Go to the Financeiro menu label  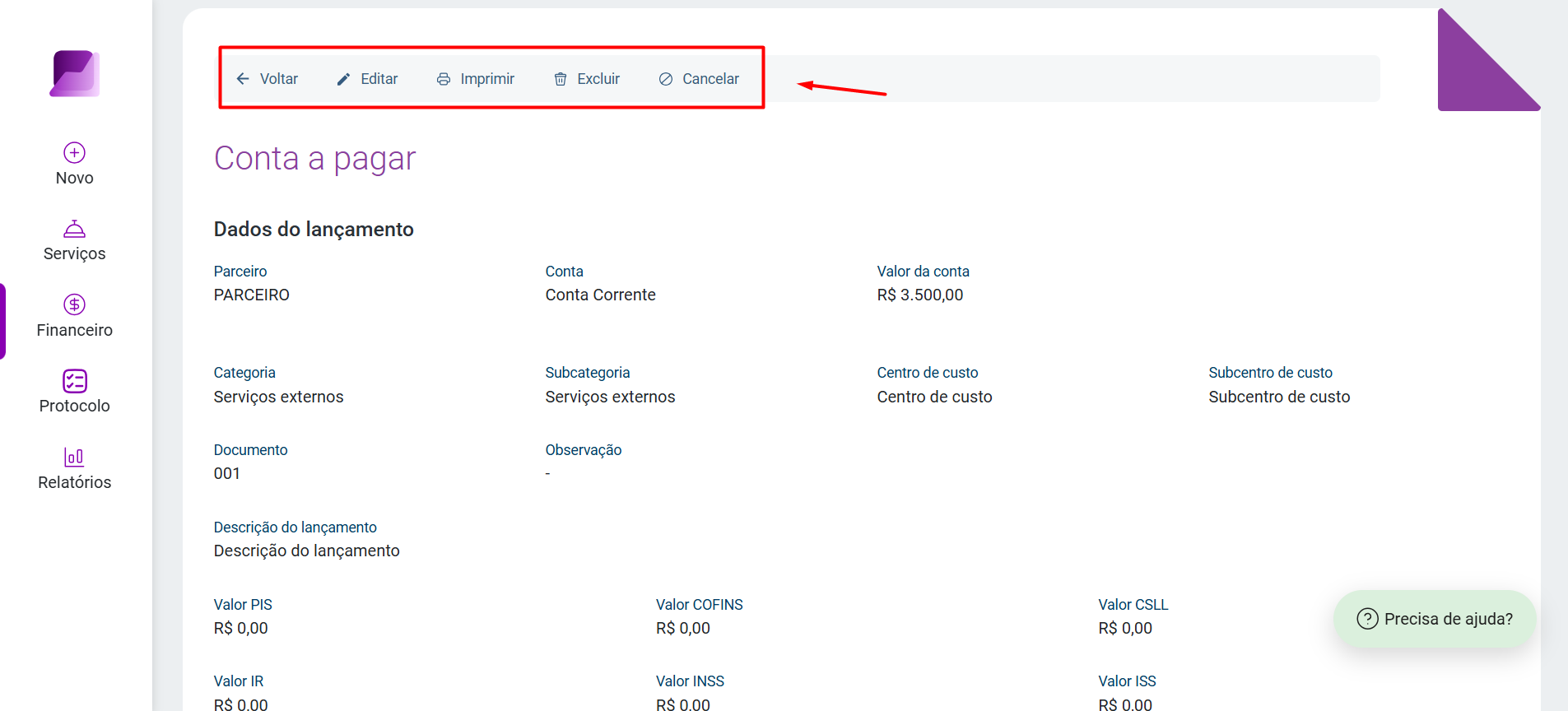pos(75,330)
